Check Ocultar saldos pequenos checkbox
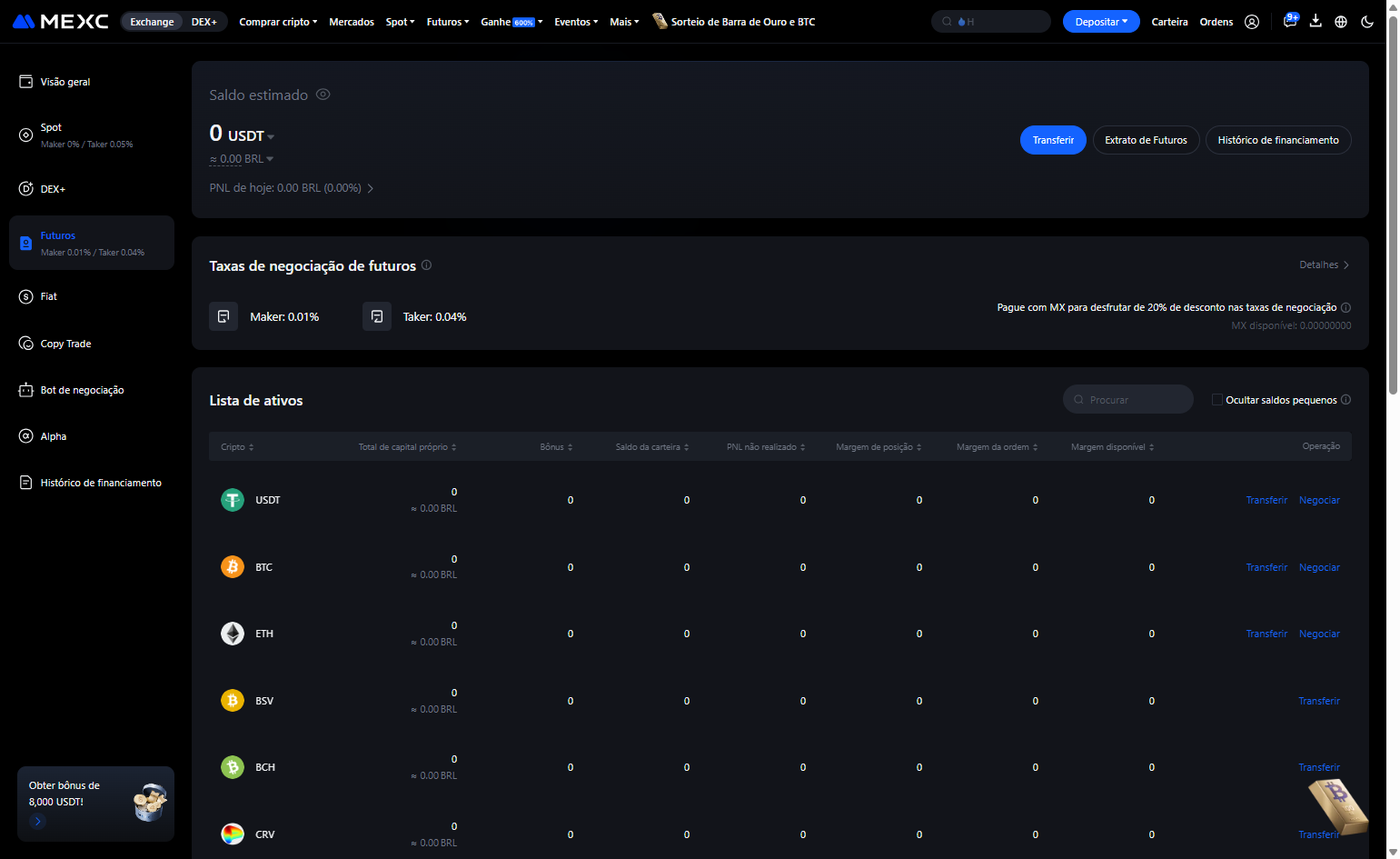 point(1217,400)
